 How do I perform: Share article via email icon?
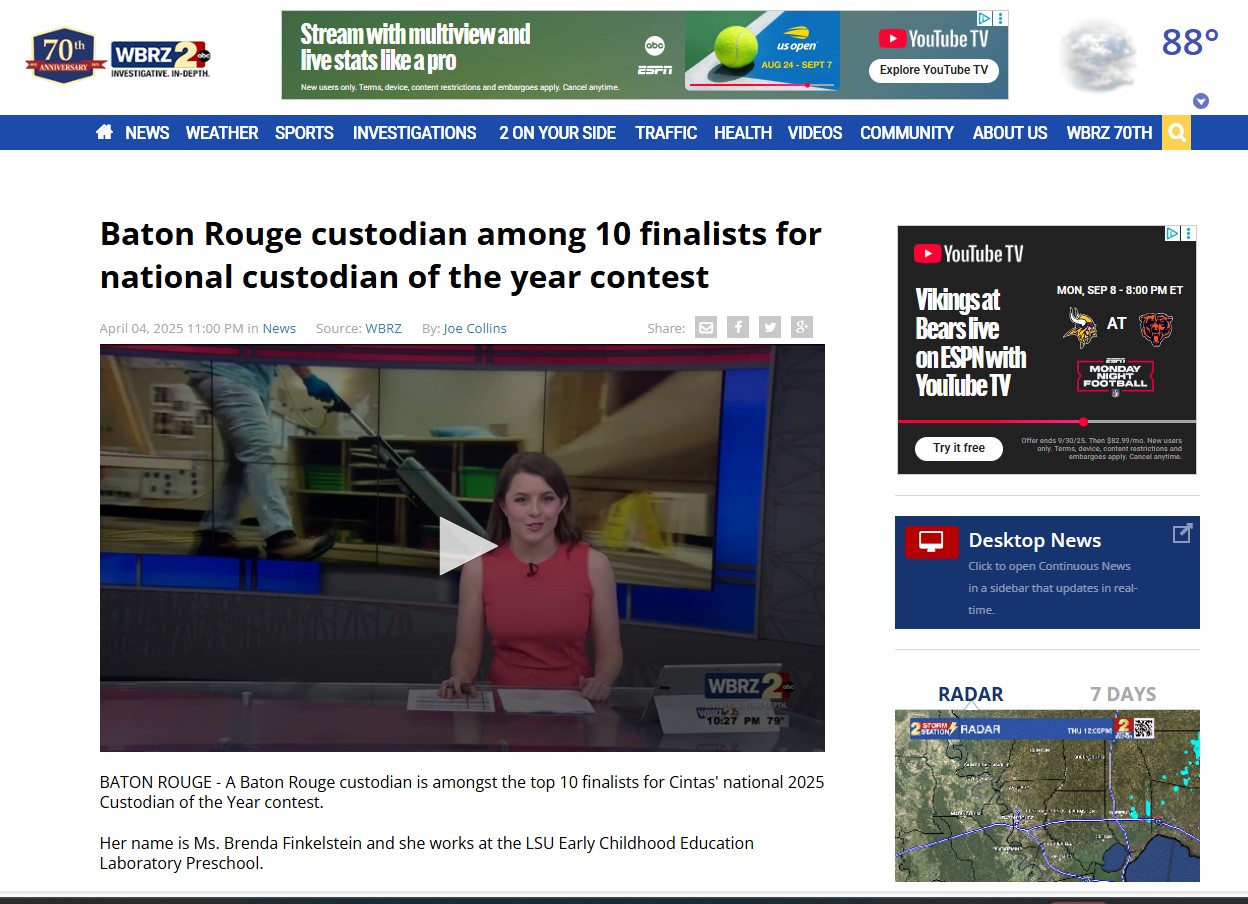(x=706, y=327)
